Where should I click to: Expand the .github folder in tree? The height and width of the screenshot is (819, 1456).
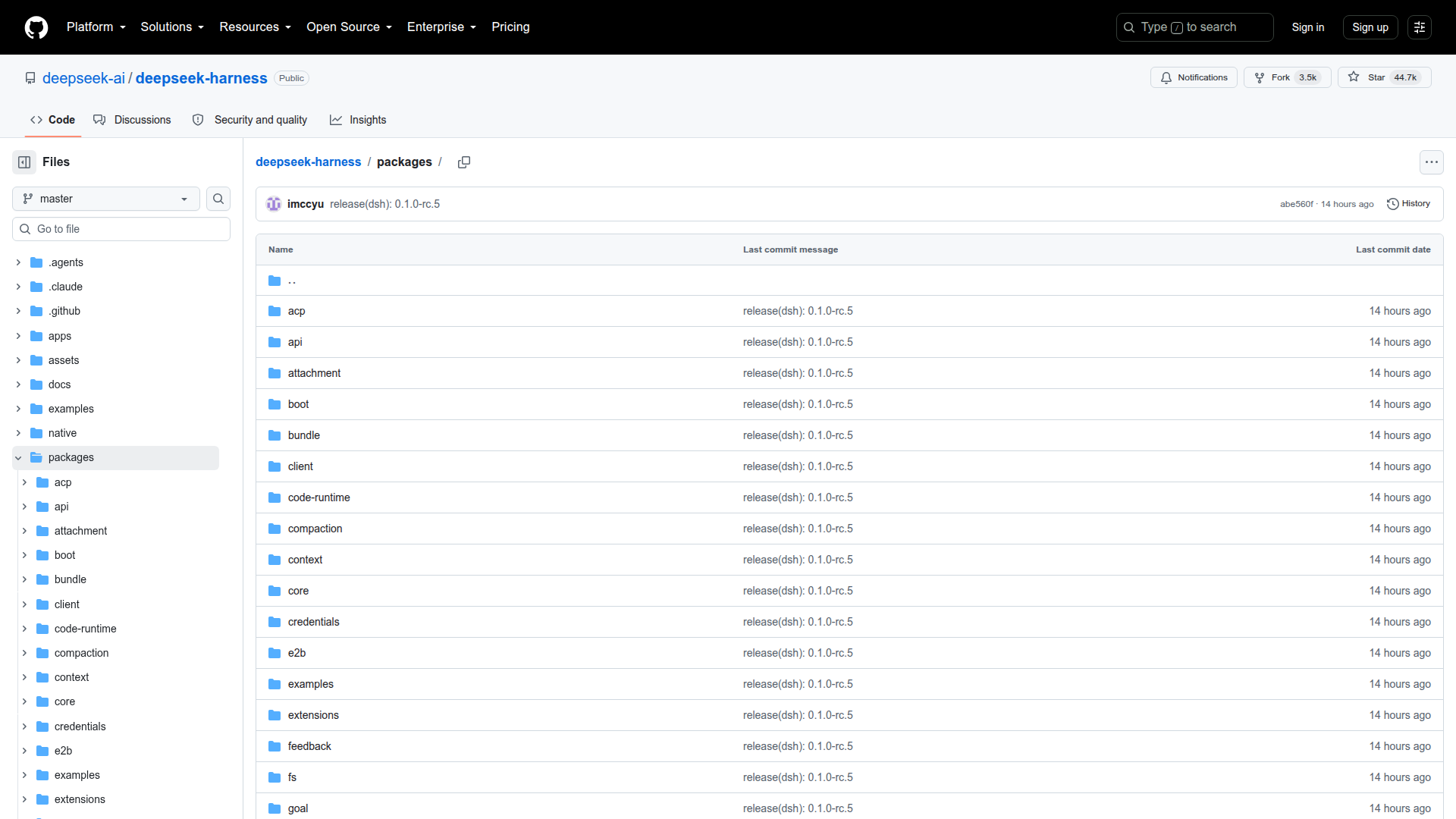click(x=18, y=311)
